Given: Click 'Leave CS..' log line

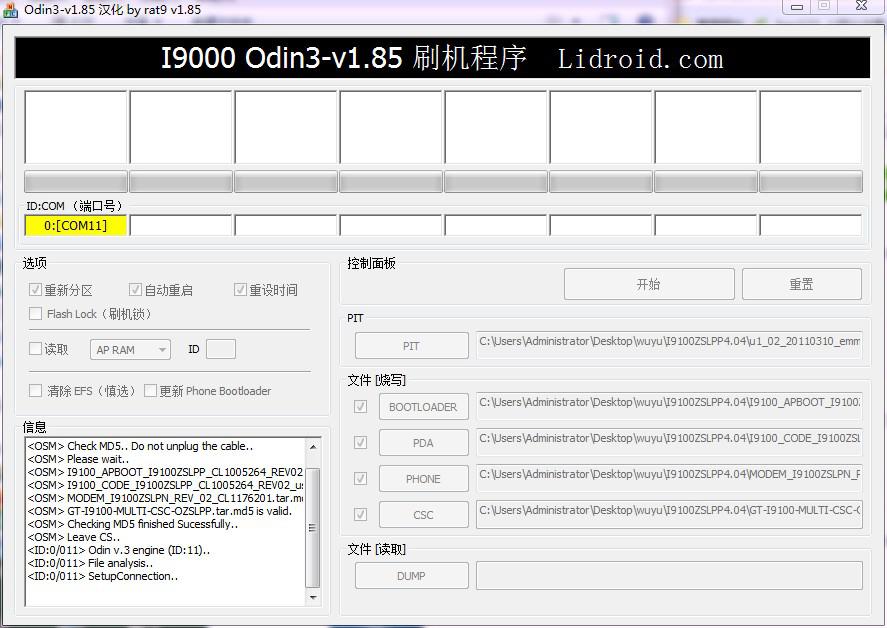Looking at the screenshot, I should click(74, 537).
